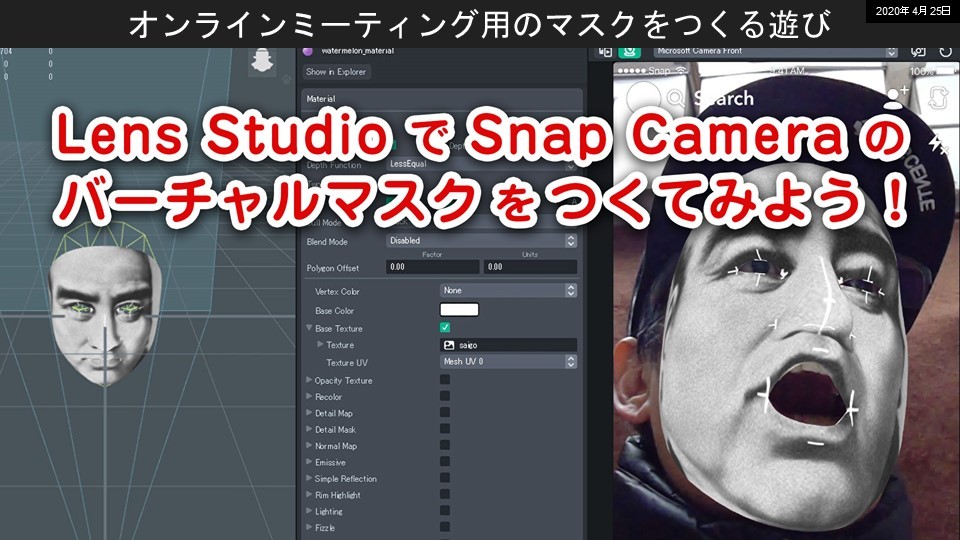Screen dimensions: 960x540
Task: Open the Vertex Color dropdown showing None
Action: (508, 290)
